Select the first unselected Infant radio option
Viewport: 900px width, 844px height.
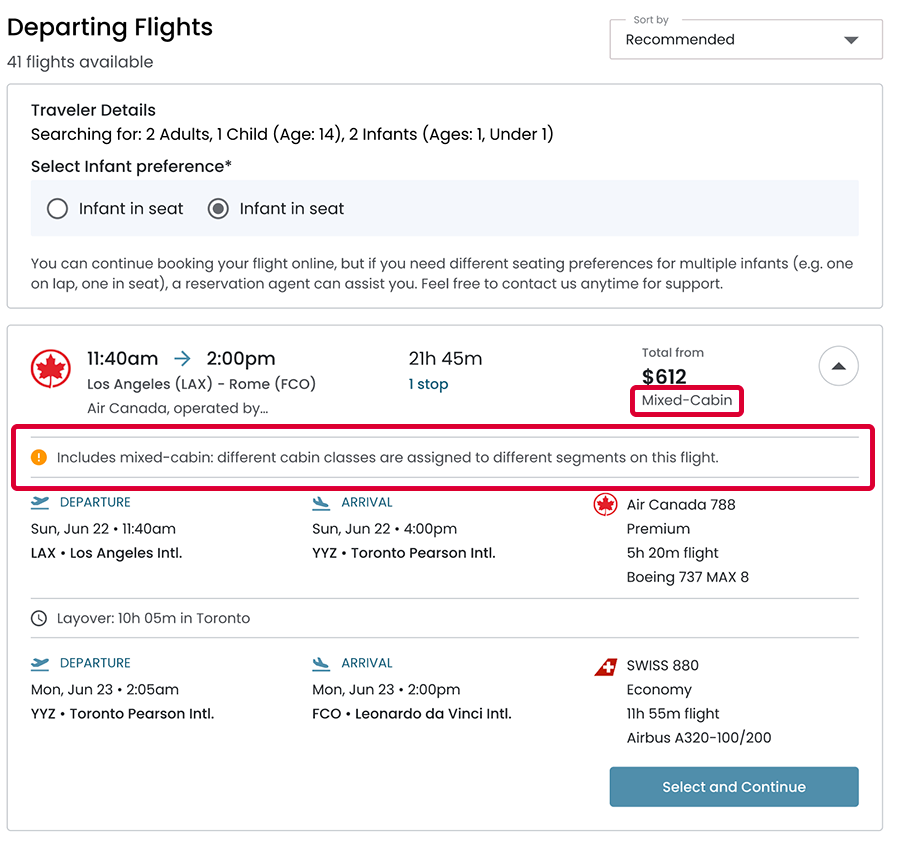[58, 209]
